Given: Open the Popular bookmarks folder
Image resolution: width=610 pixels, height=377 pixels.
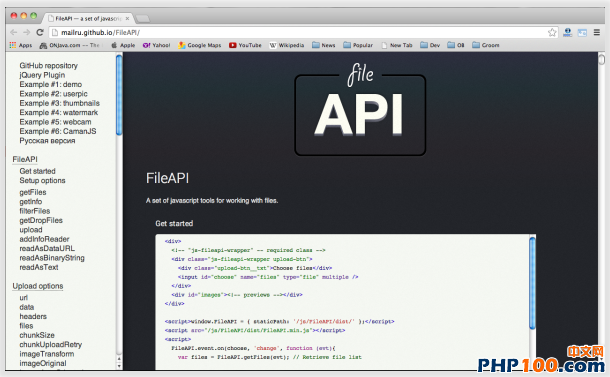Looking at the screenshot, I should click(358, 45).
